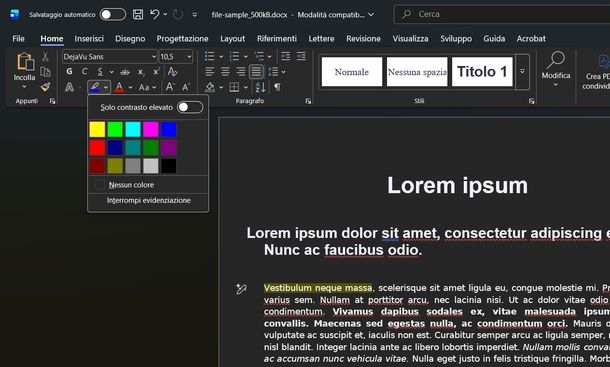Align text right
The image size is (610, 367).
pos(241,72)
